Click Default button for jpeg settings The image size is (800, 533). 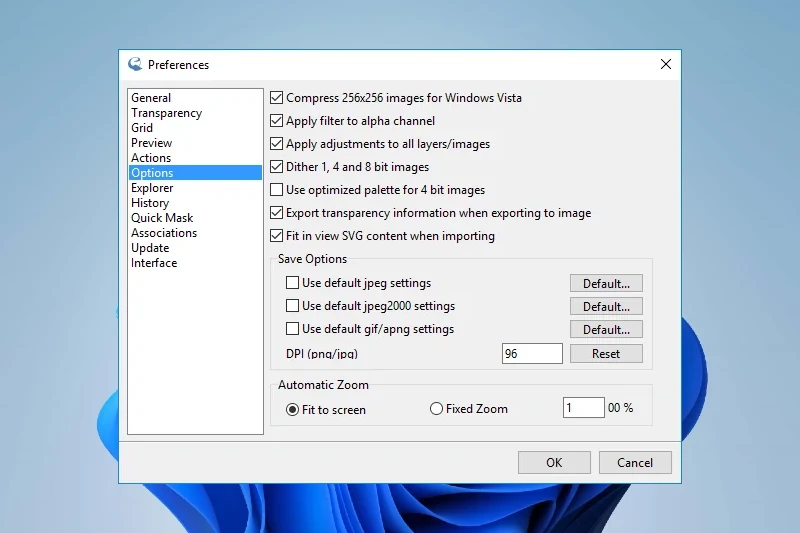[606, 284]
